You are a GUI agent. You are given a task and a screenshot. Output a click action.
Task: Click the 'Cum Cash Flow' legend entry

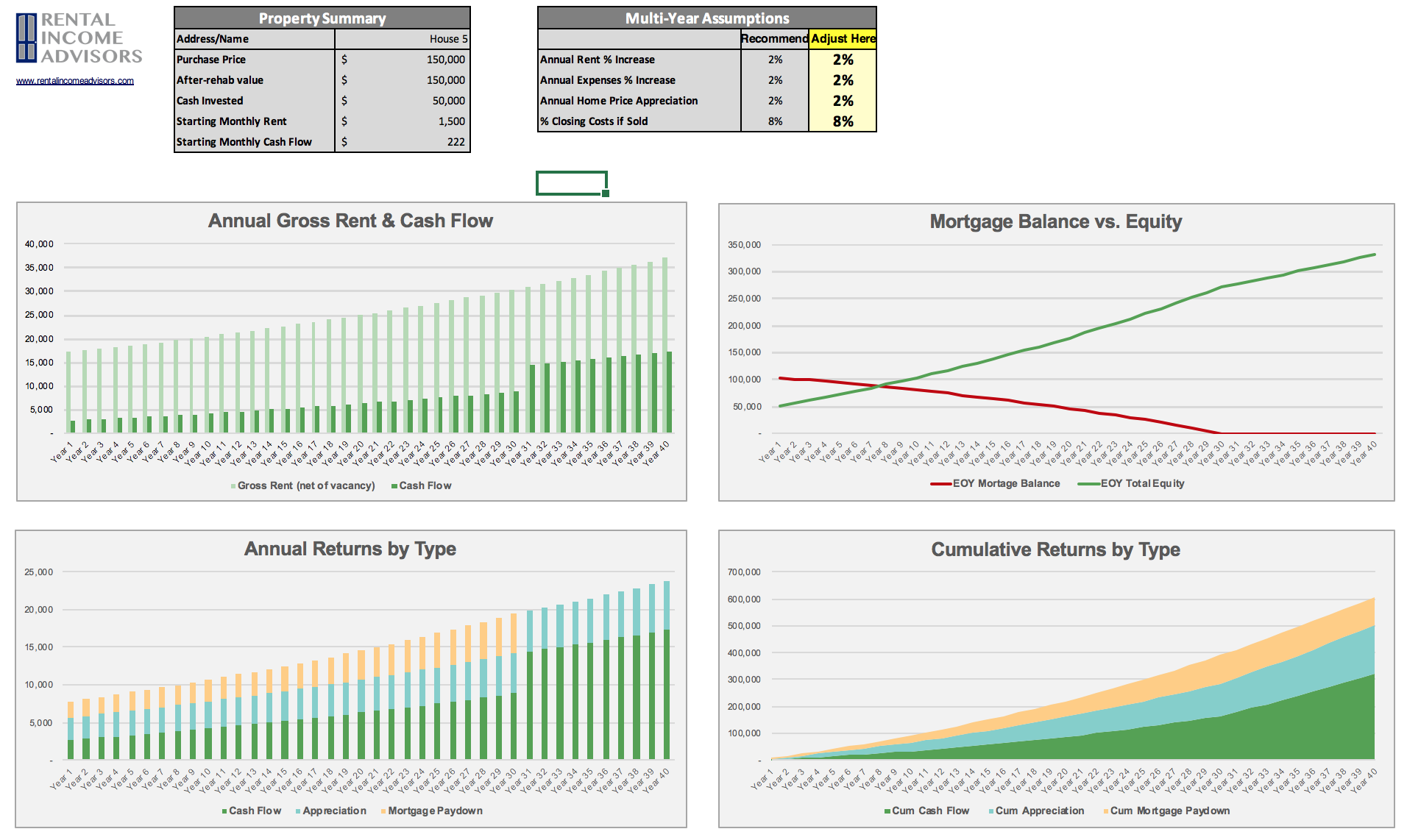coord(927,811)
